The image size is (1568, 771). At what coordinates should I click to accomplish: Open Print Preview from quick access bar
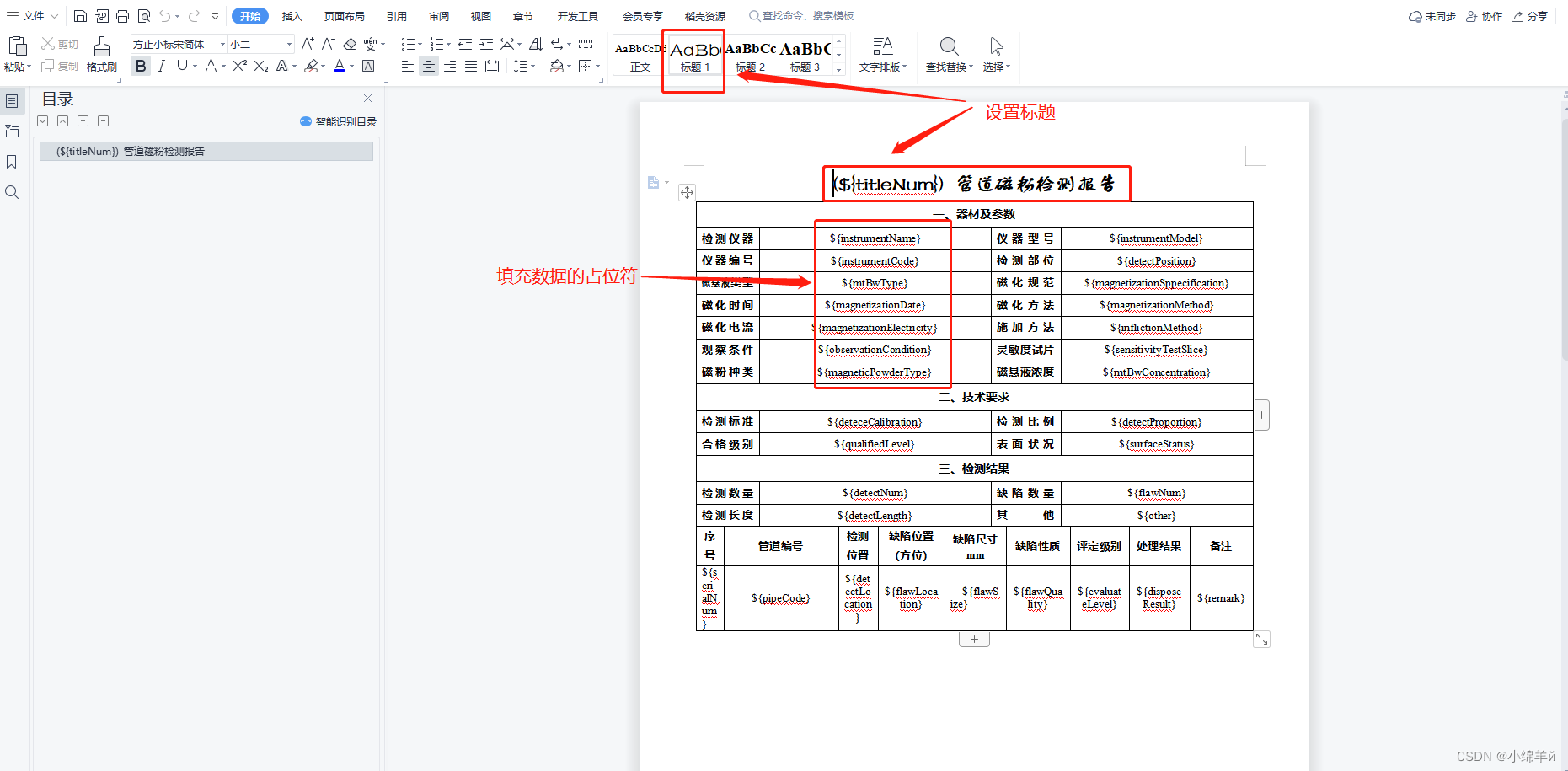(144, 16)
